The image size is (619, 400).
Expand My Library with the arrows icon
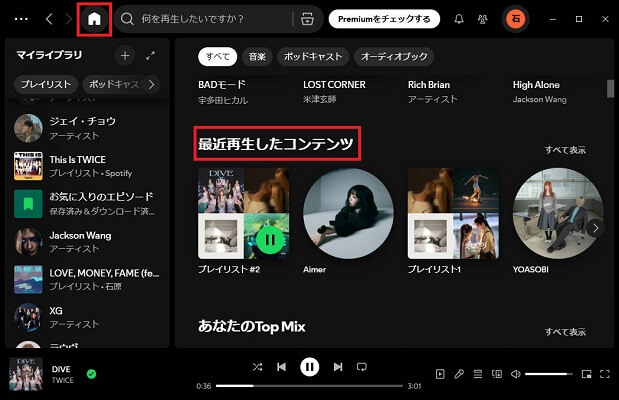pos(150,56)
